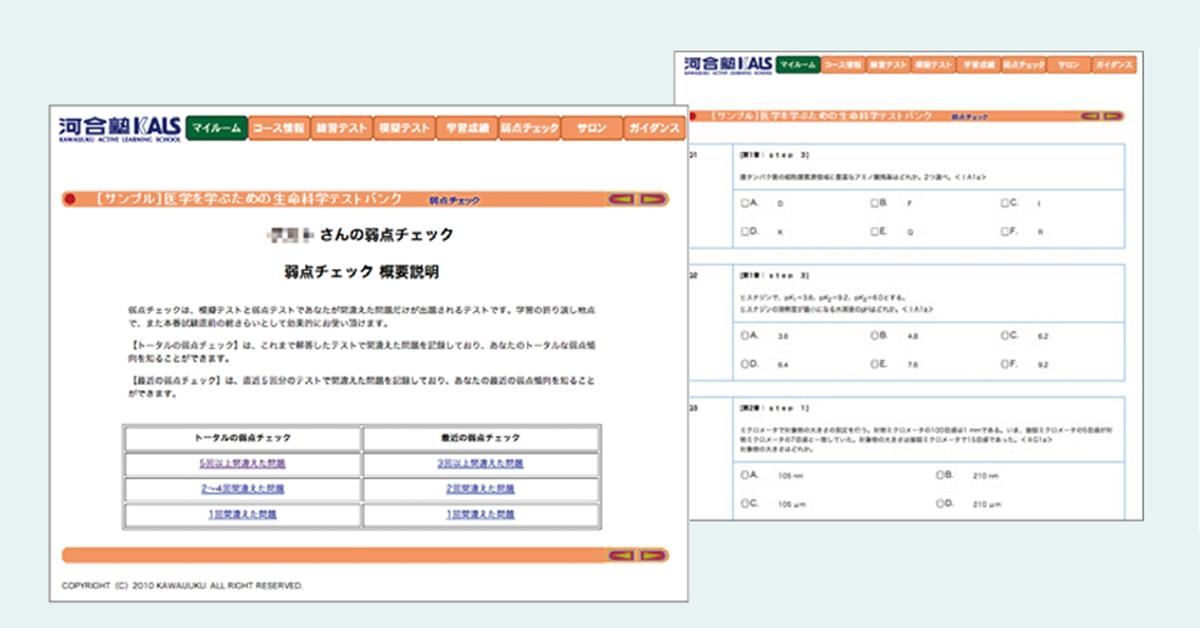Select radio option B (4.8) in question 2

tap(873, 337)
